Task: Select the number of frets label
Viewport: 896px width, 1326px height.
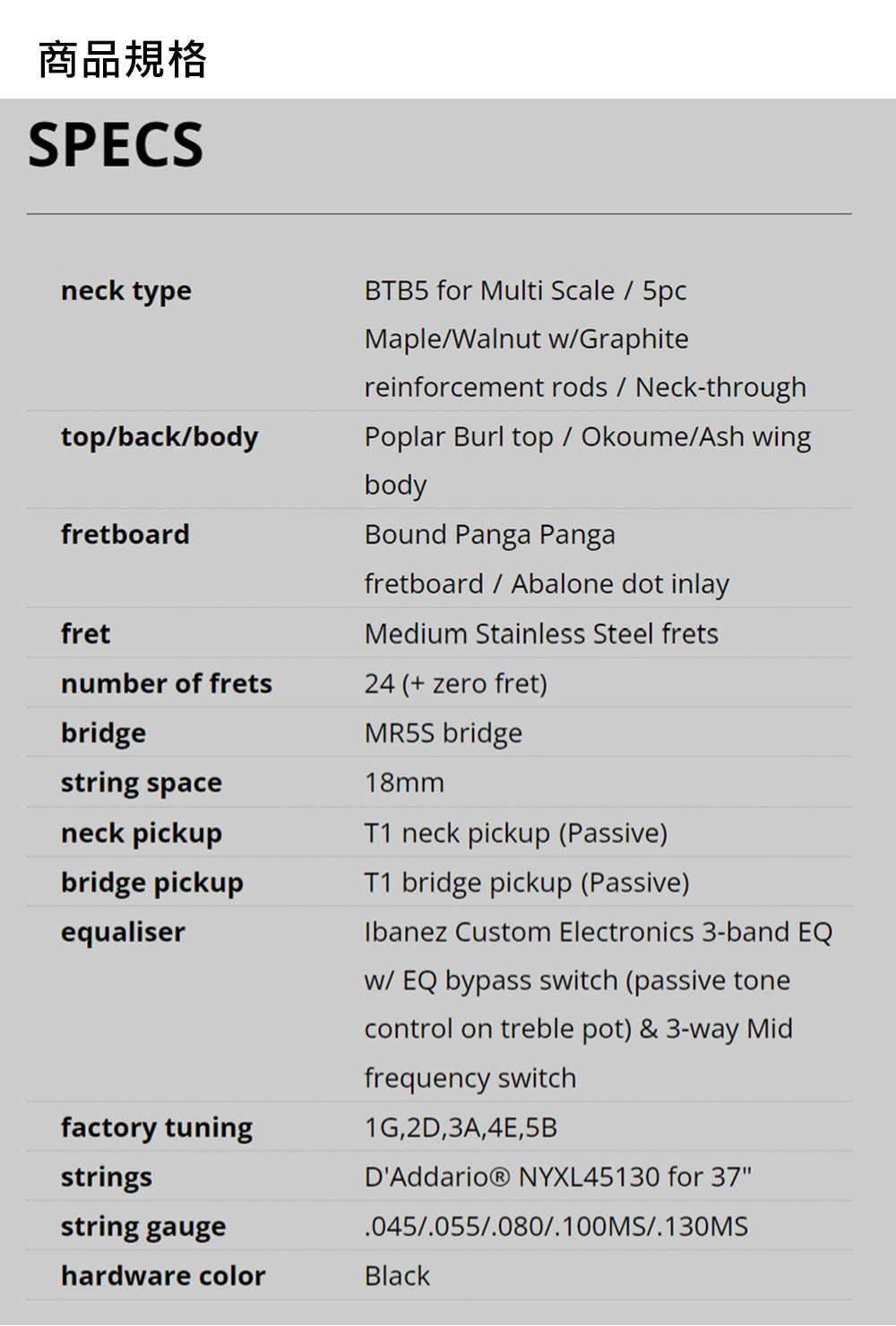Action: [167, 684]
